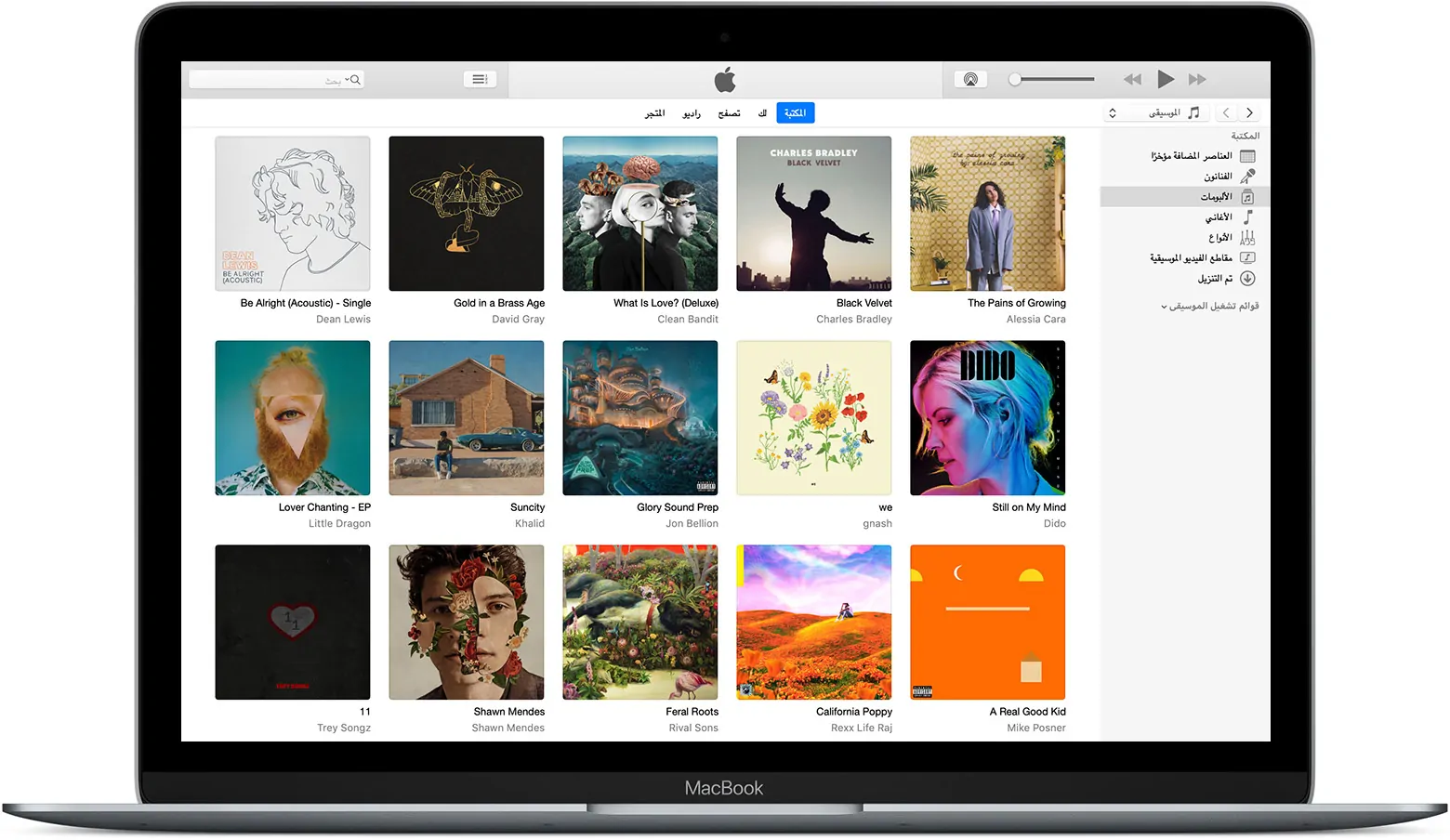The width and height of the screenshot is (1450, 840).
Task: Expand the قوائم تشغيل الموسيقى playlists section
Action: 1209,306
